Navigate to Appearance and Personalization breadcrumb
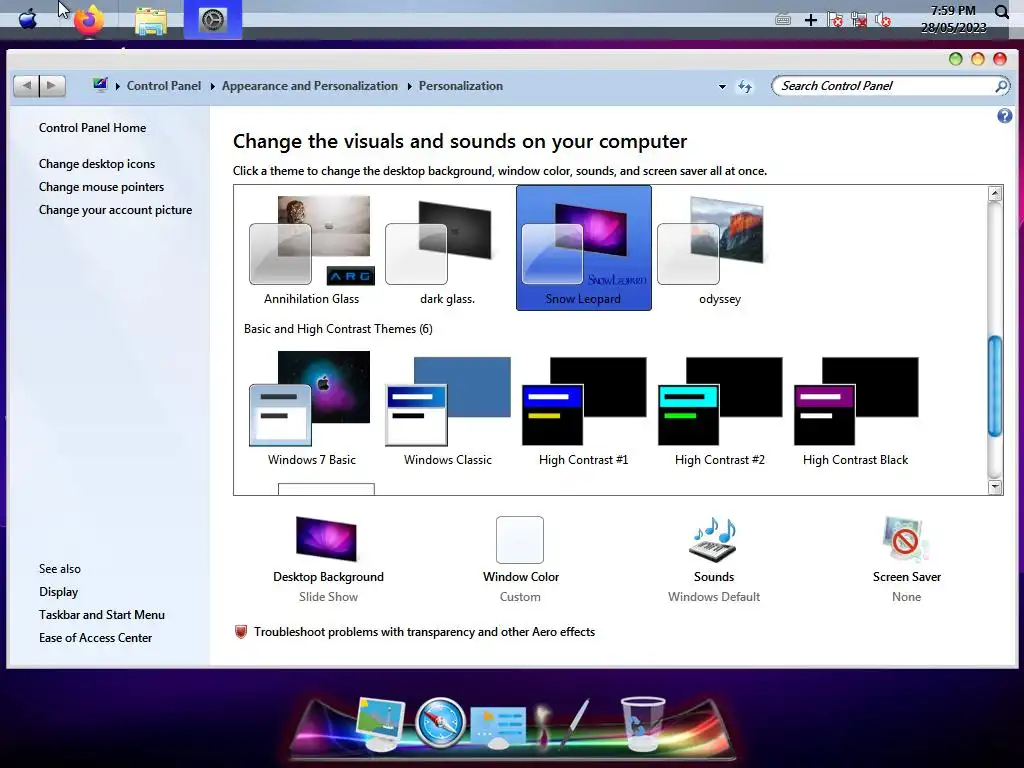The image size is (1024, 768). (310, 86)
